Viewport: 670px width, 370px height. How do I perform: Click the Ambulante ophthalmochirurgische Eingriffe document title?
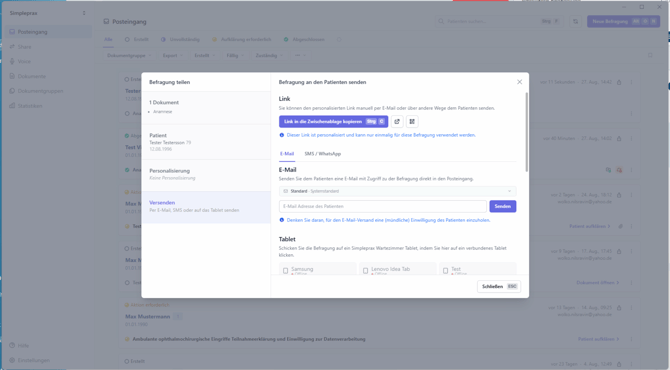[249, 339]
